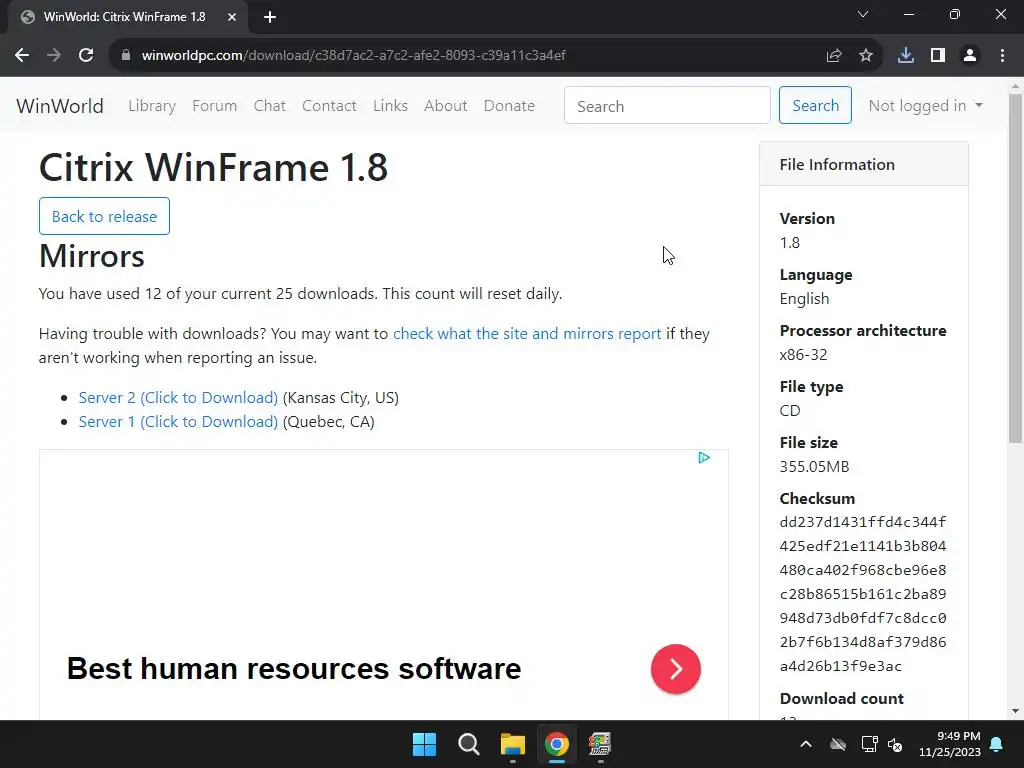Click the AdChoices icon on the ad
The height and width of the screenshot is (768, 1024).
pyautogui.click(x=704, y=458)
